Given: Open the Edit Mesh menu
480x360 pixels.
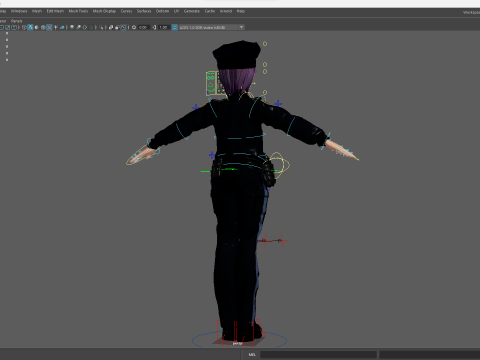Looking at the screenshot, I should (55, 11).
